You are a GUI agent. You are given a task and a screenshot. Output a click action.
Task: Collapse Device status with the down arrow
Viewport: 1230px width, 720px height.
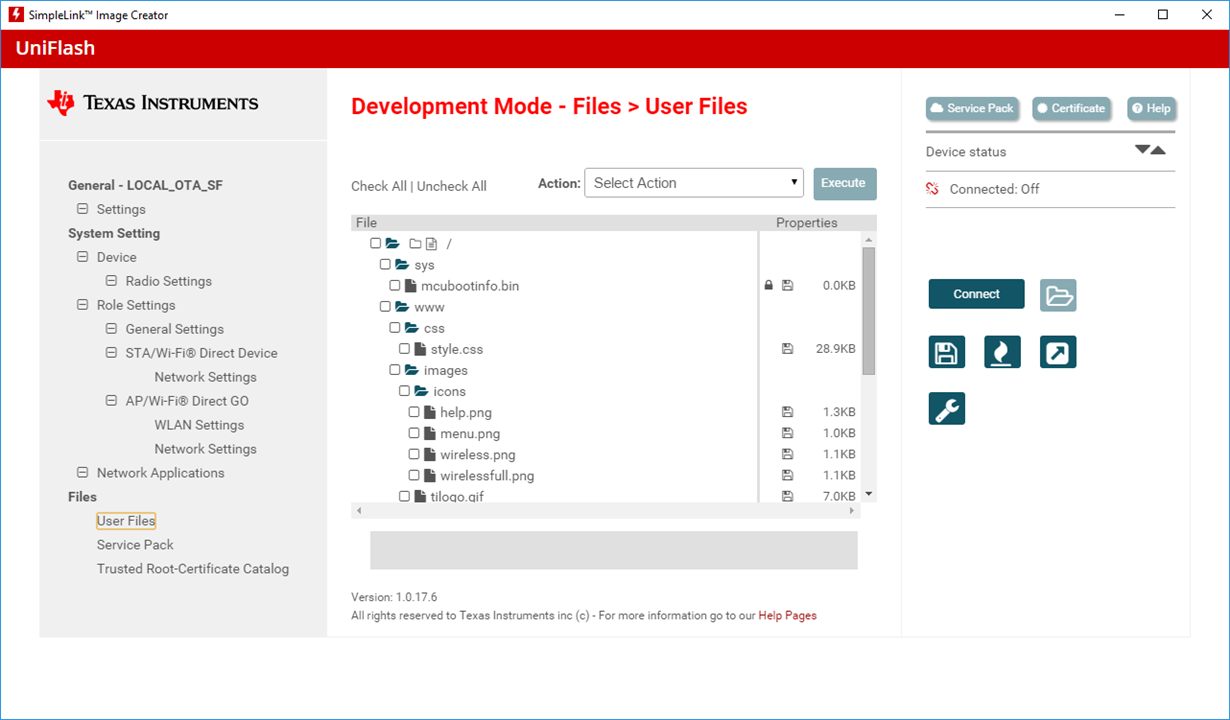click(x=1142, y=150)
